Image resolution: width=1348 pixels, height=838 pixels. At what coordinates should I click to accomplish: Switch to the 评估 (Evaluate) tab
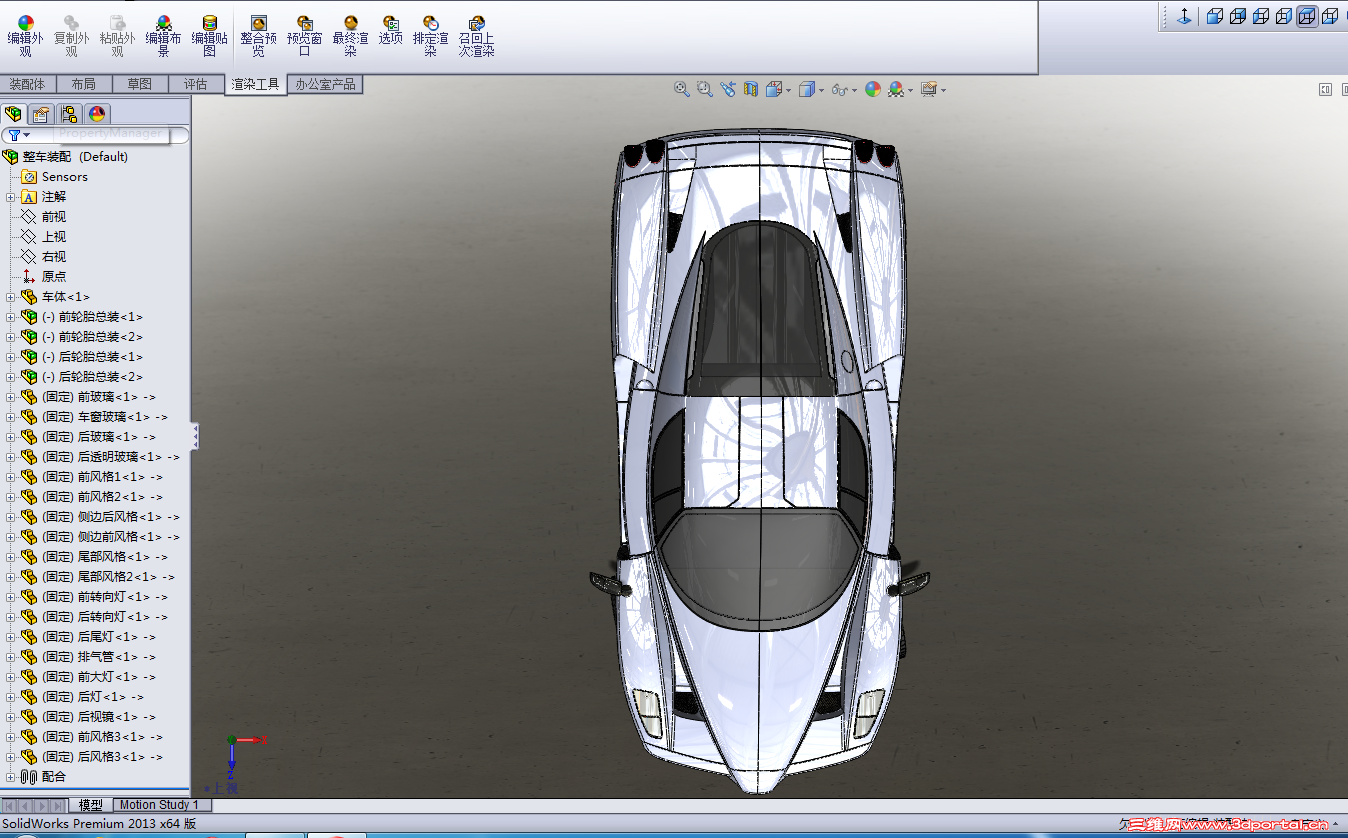(x=195, y=84)
